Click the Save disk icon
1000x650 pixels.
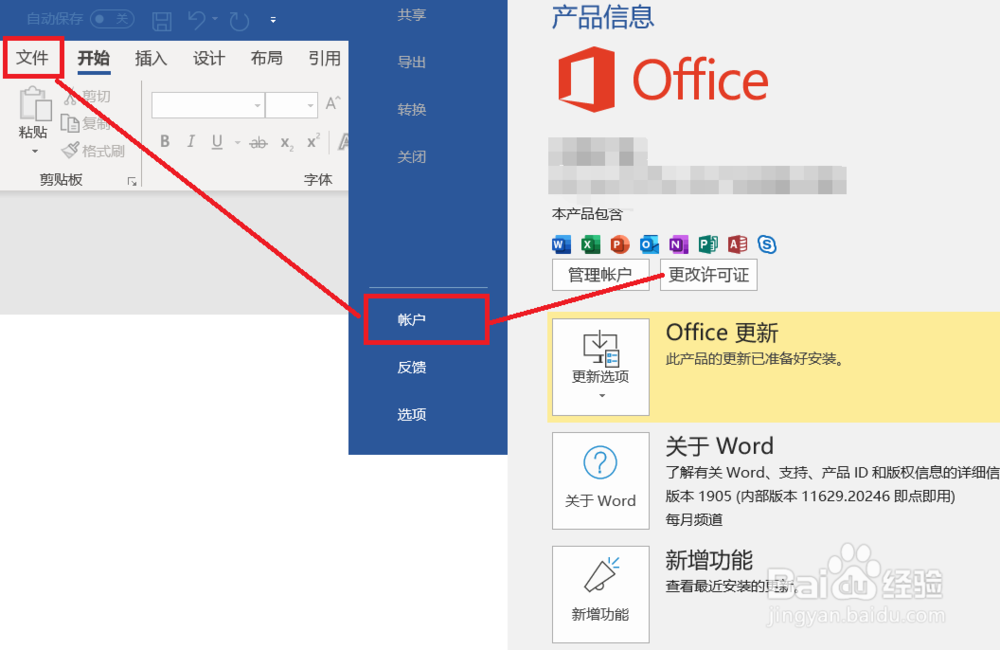[162, 20]
